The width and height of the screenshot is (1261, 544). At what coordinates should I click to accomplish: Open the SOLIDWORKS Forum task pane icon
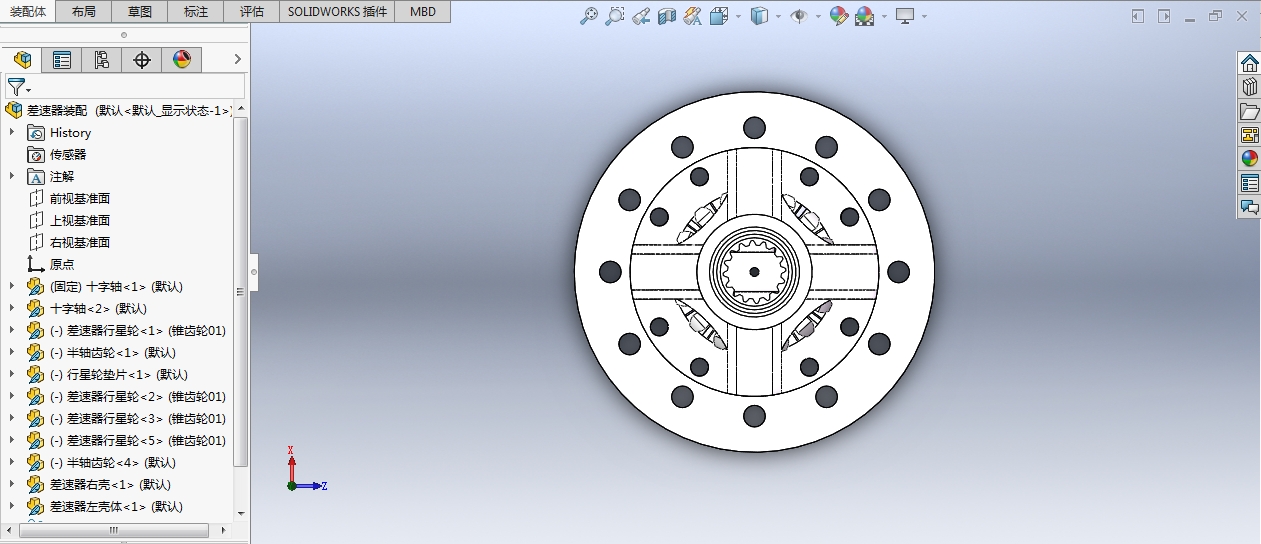(1250, 207)
